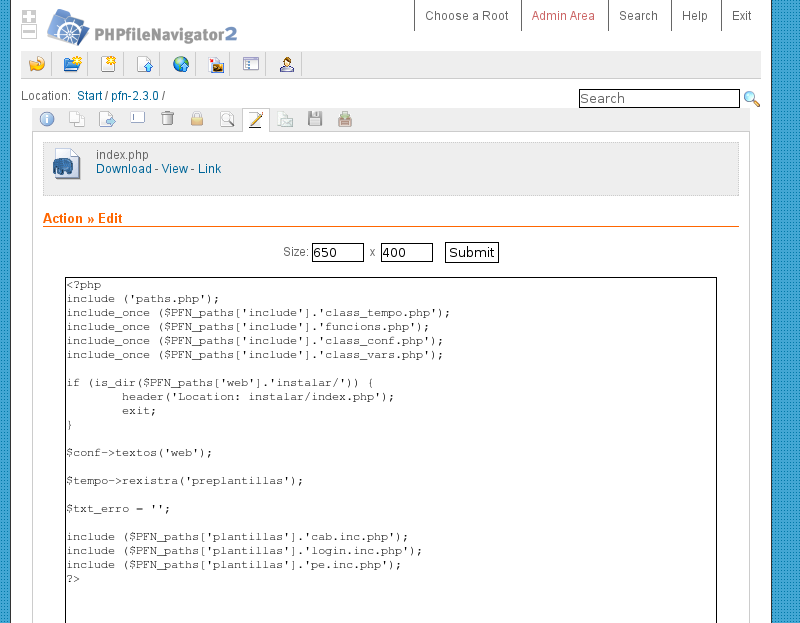Go to Admin Area
Screen dimensions: 800x623
(x=563, y=16)
